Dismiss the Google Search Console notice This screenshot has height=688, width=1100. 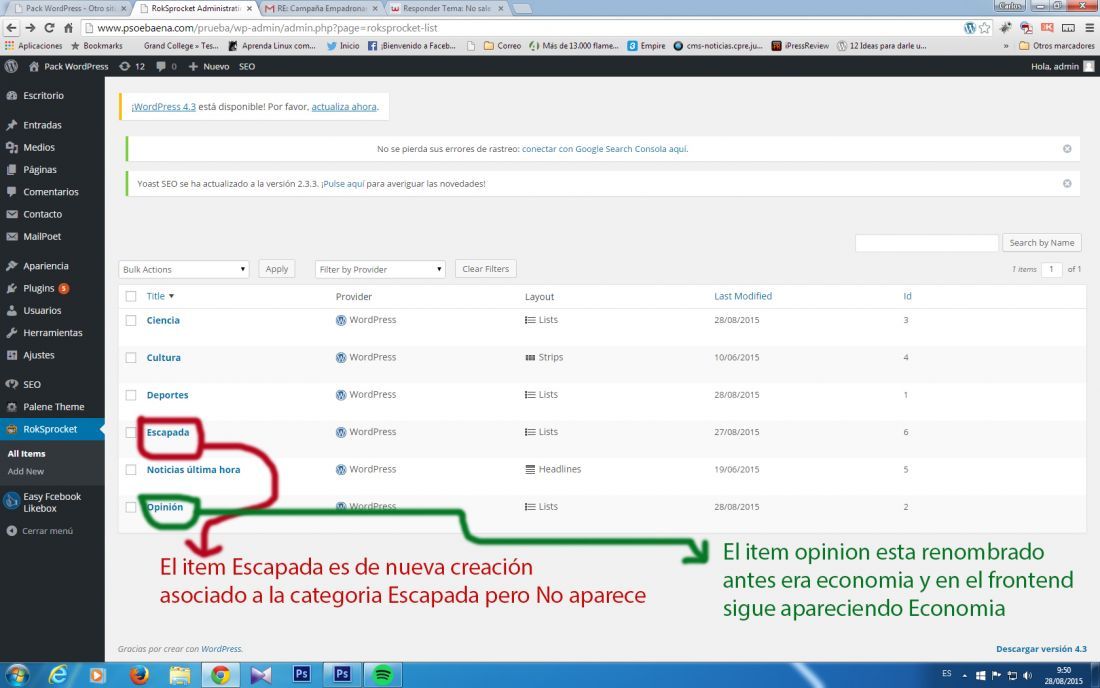coord(1067,149)
